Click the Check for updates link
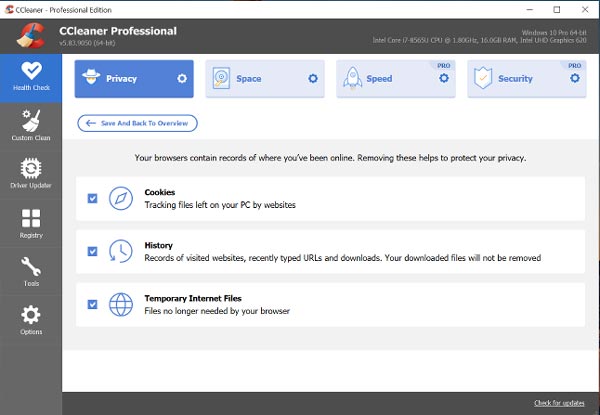Screen dimensions: 600x415 [x=559, y=403]
